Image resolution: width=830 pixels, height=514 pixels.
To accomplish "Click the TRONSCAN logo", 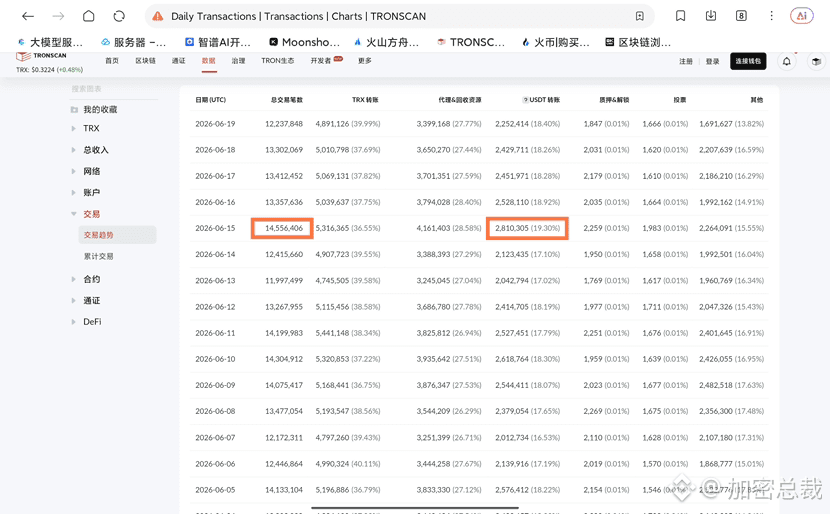I will (41, 56).
